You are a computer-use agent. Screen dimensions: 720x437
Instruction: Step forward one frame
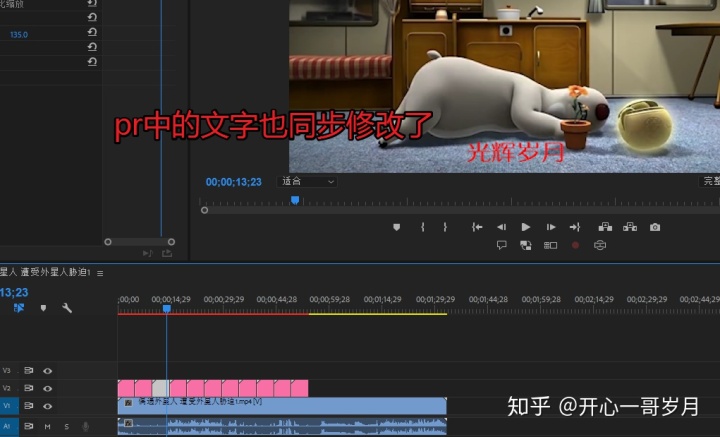551,227
